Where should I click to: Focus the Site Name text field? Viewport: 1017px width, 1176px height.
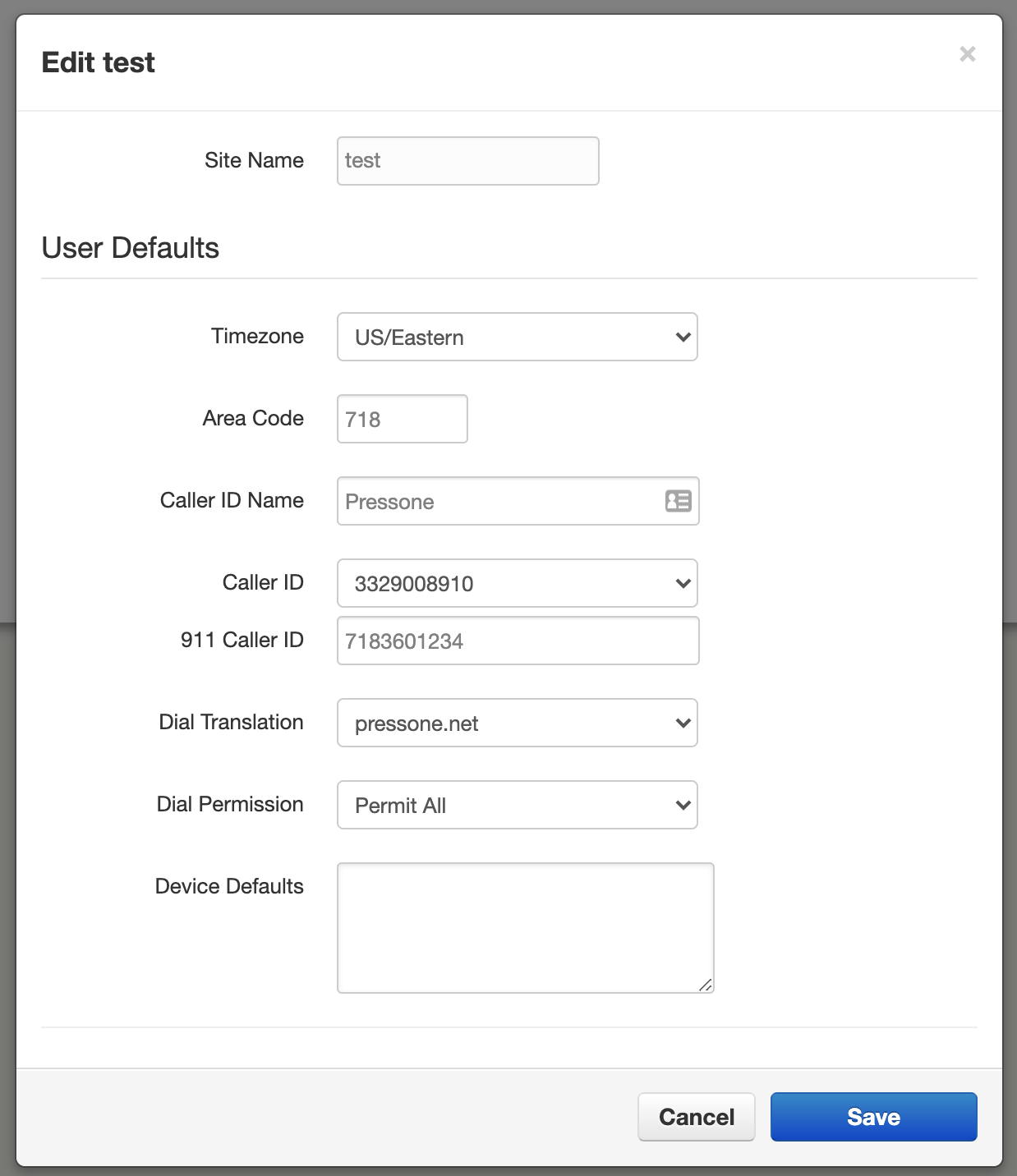pyautogui.click(x=467, y=161)
